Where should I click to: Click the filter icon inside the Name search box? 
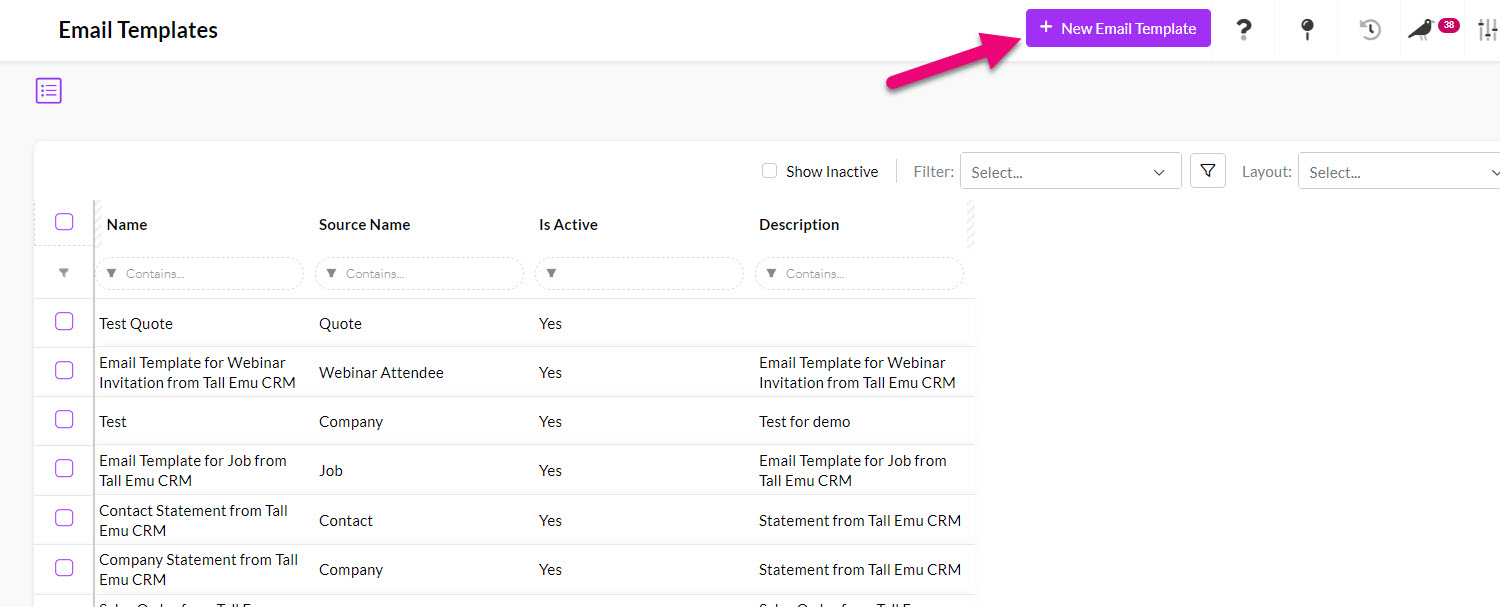click(113, 273)
